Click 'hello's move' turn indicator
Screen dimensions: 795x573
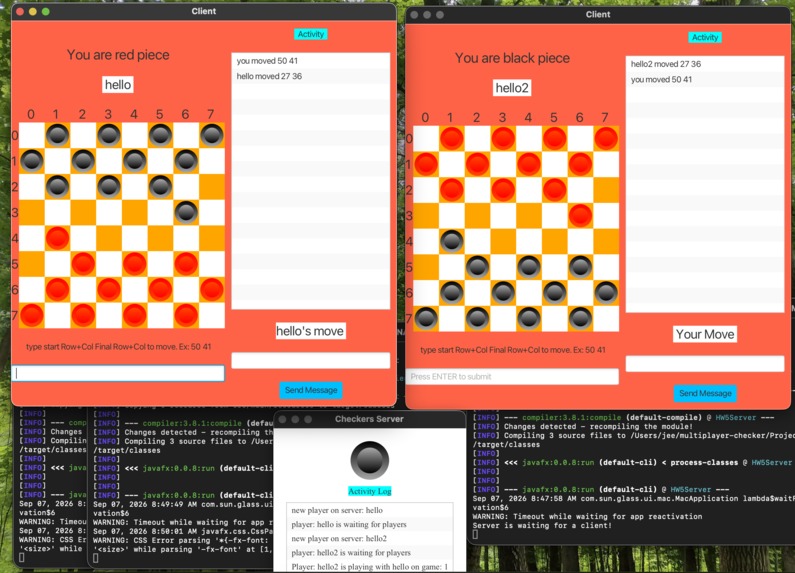(x=310, y=331)
